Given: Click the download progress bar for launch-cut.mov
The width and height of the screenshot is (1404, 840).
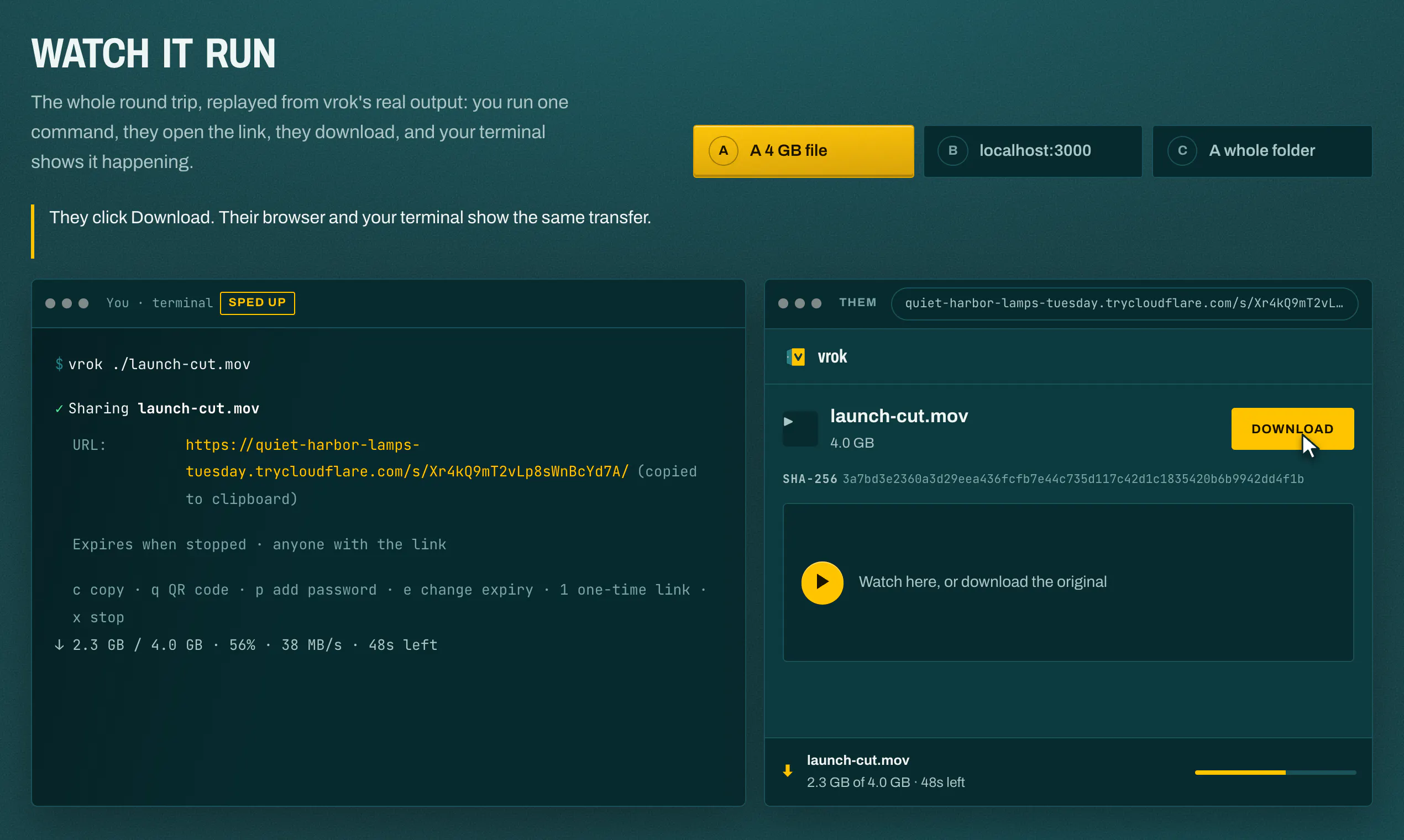Looking at the screenshot, I should (1275, 772).
